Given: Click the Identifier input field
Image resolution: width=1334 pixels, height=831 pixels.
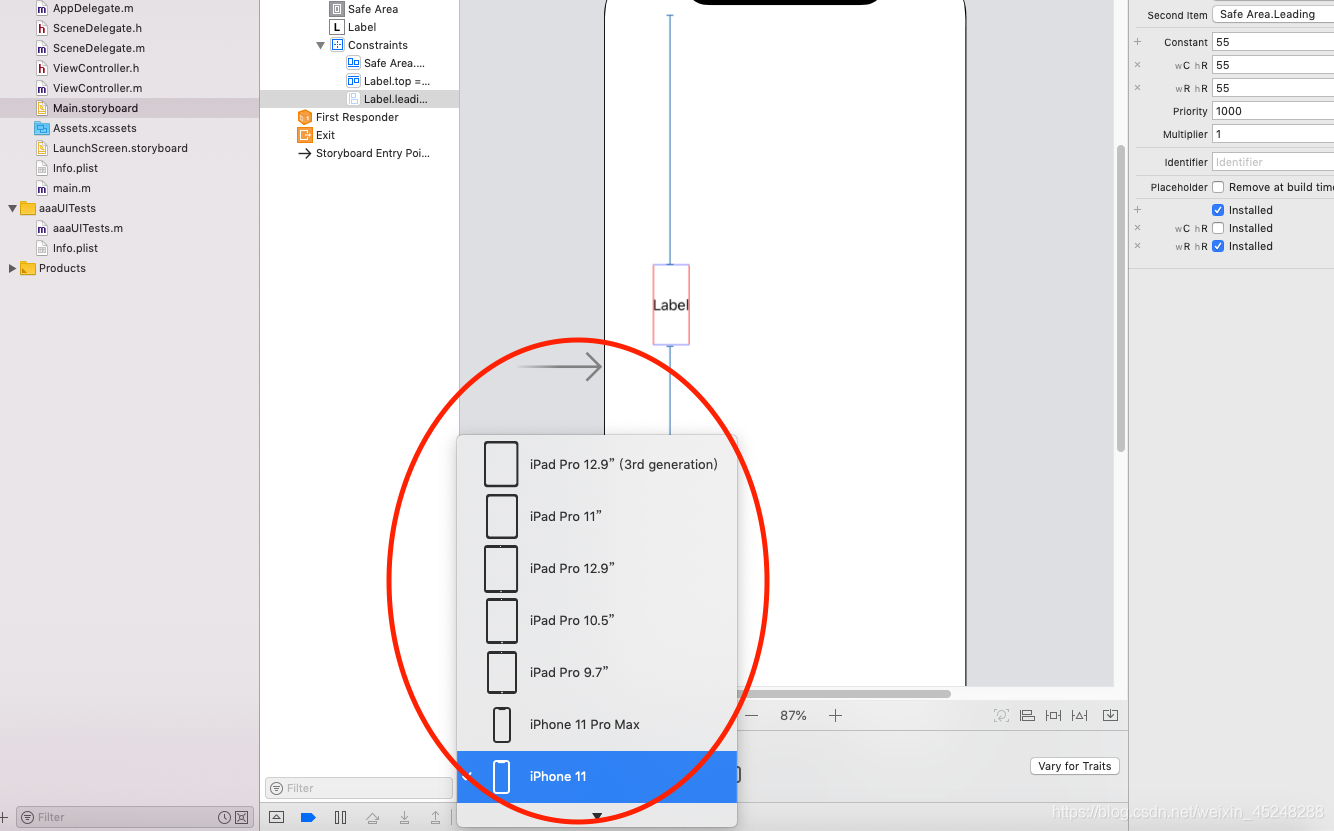Looking at the screenshot, I should (x=1273, y=162).
